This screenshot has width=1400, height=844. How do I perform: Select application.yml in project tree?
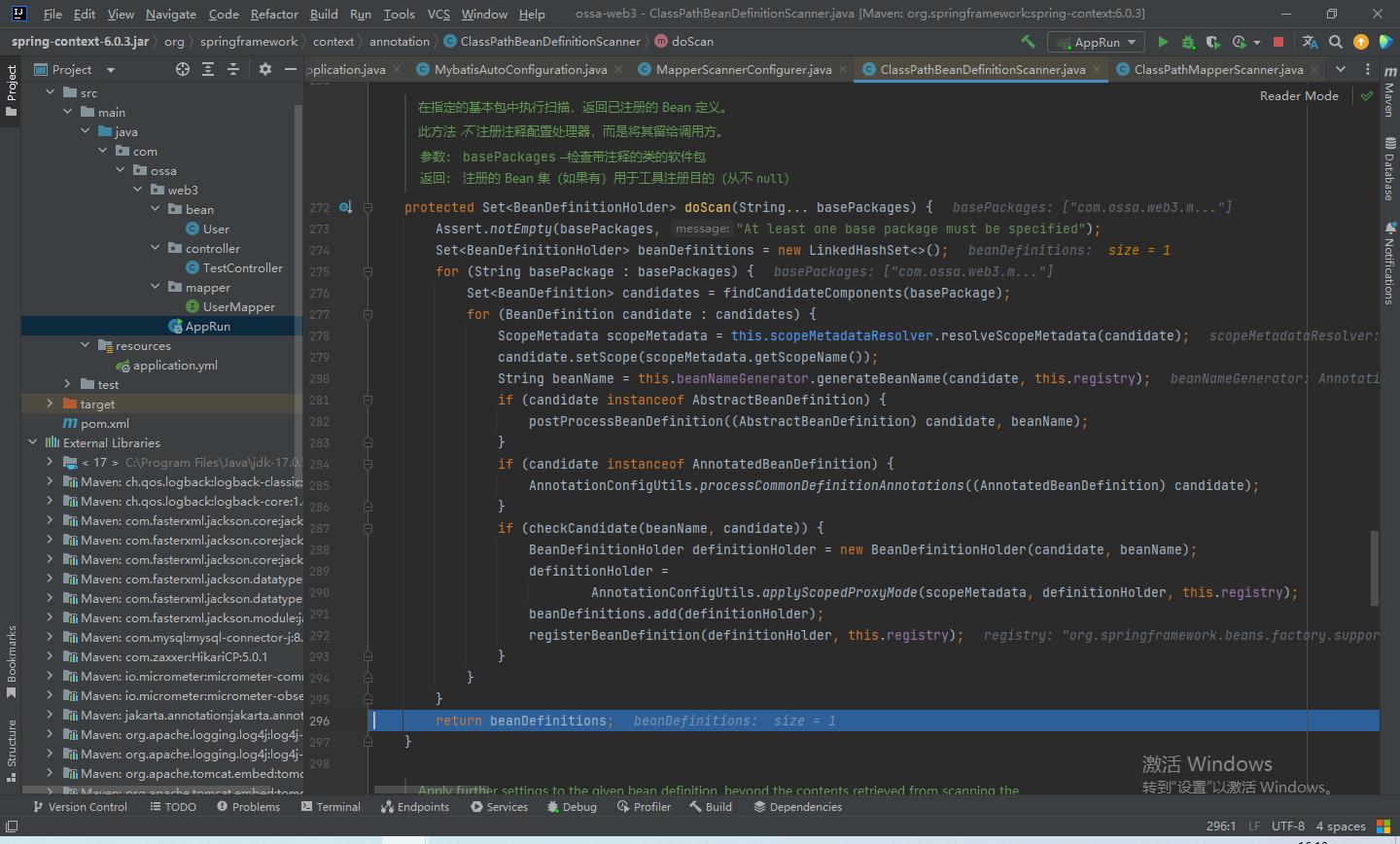(175, 365)
